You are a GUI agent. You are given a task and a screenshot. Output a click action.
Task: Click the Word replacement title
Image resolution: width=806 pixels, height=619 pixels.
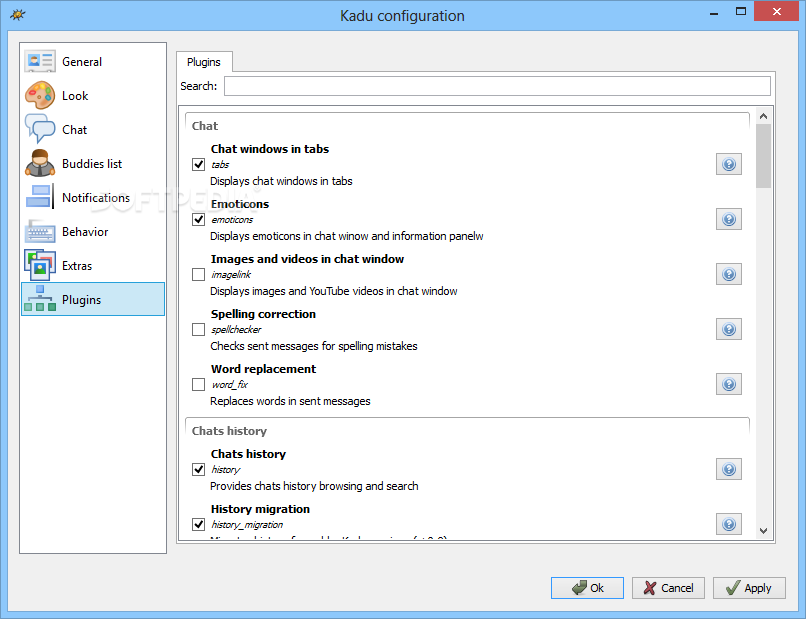tap(263, 369)
